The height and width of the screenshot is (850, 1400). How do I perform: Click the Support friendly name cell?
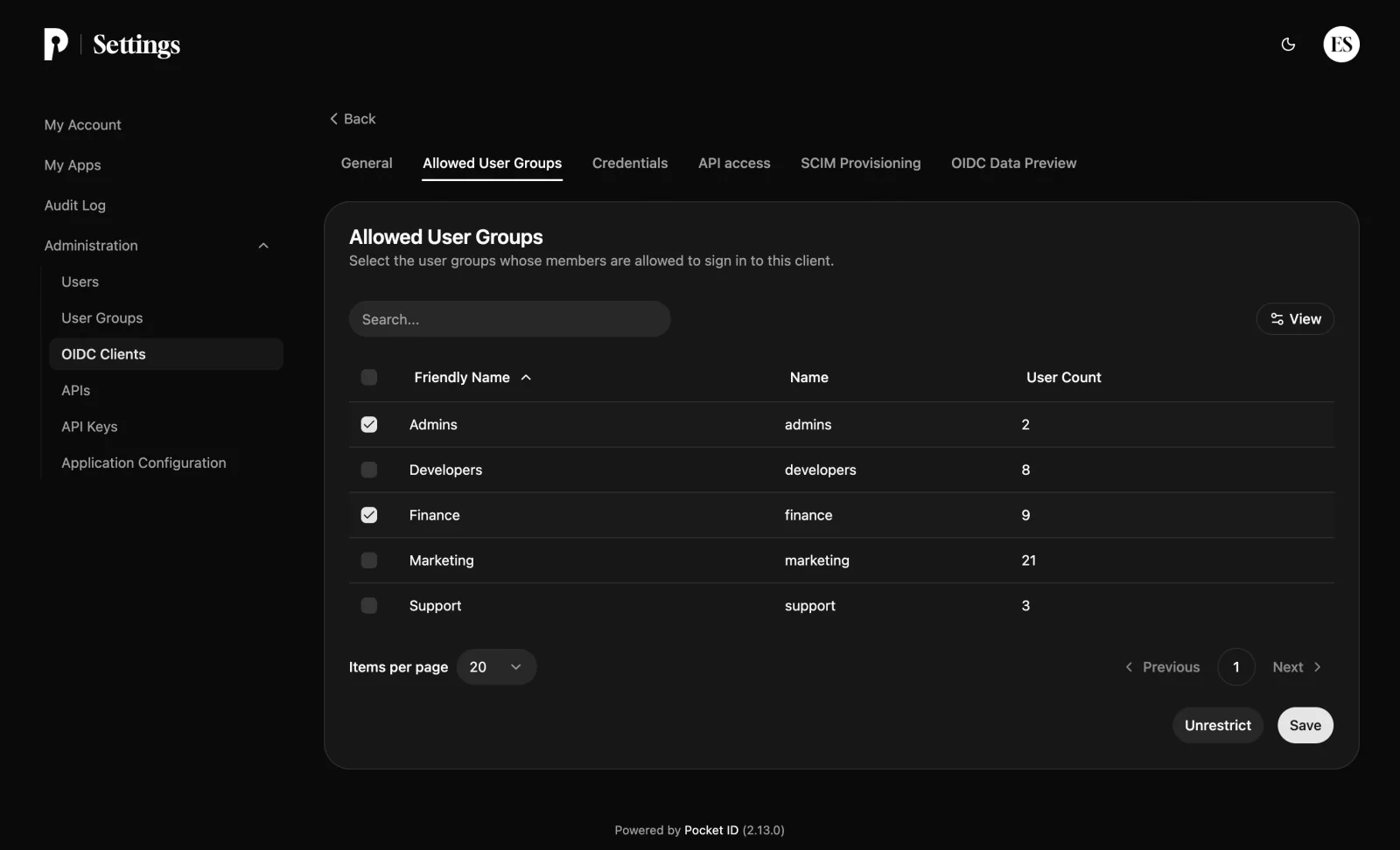coord(435,606)
